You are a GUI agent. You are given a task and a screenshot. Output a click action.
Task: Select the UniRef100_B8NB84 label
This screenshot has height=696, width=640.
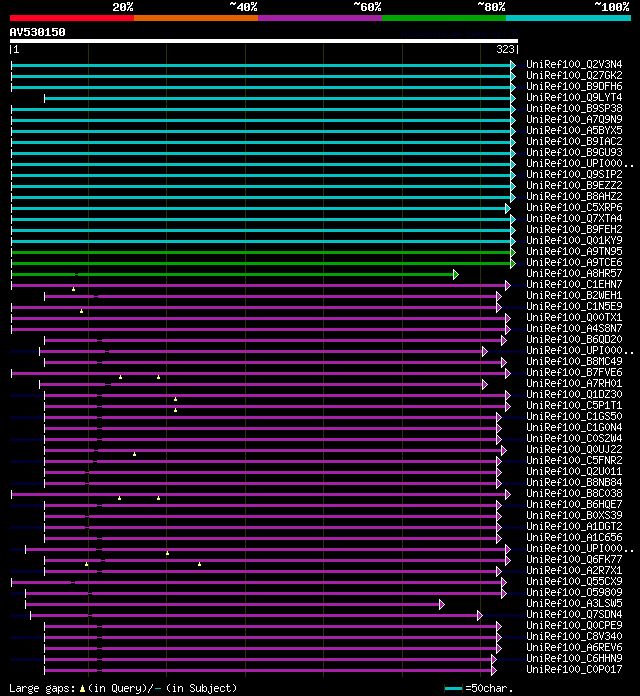(x=574, y=482)
